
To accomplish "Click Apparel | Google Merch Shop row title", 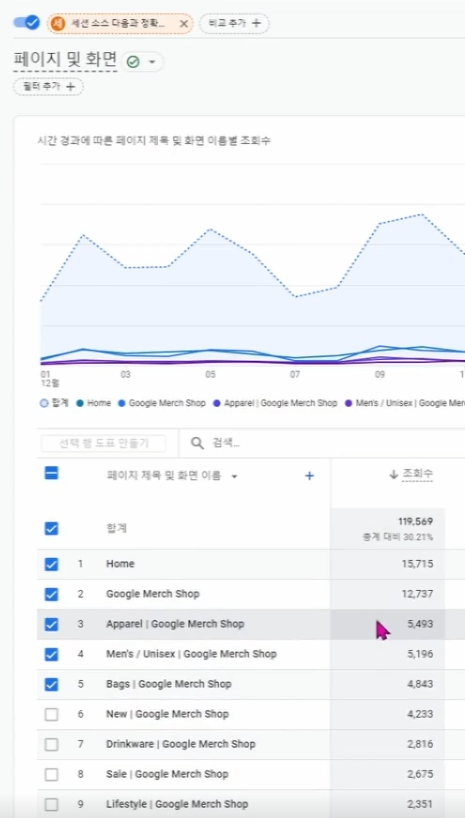I will pos(175,624).
